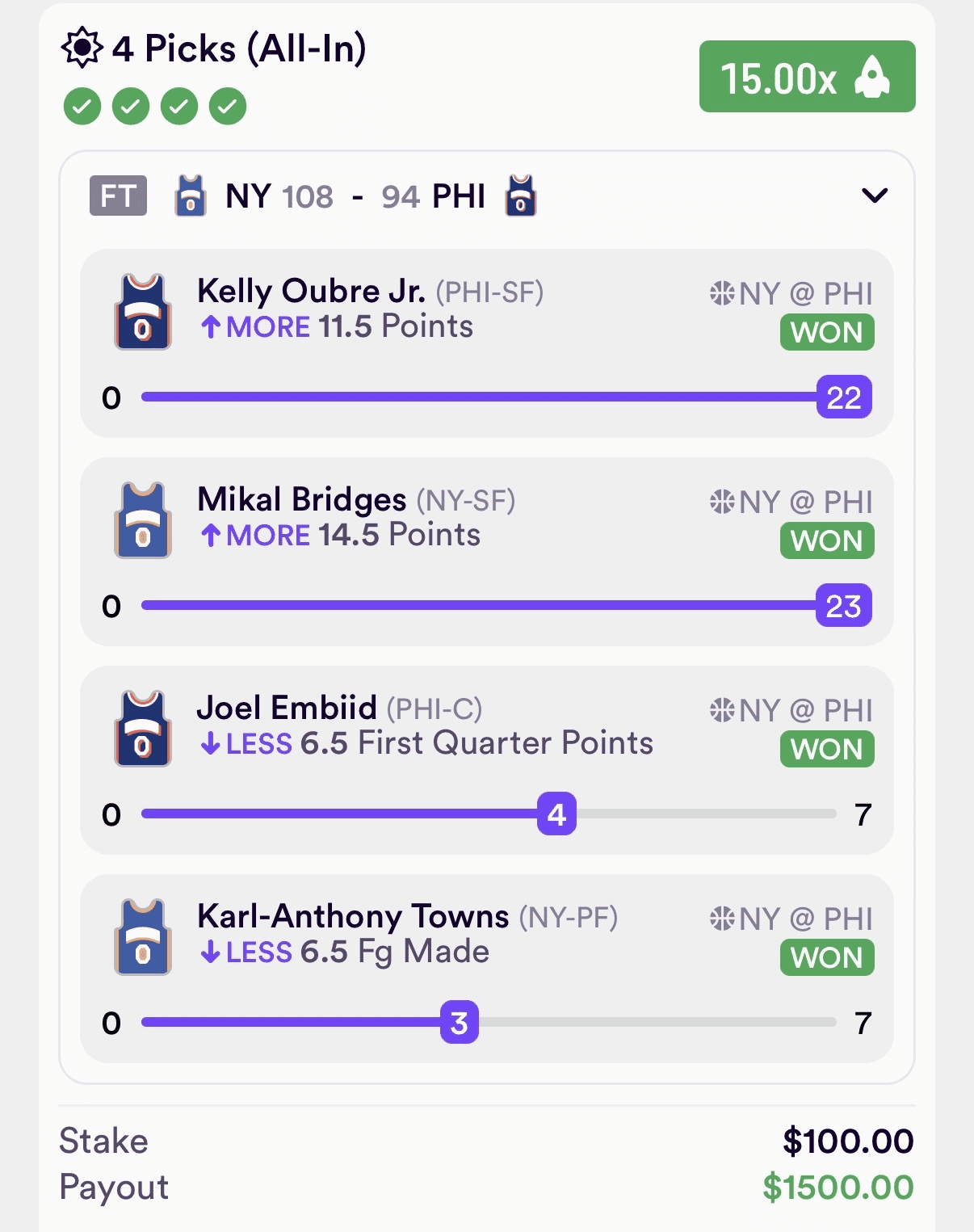Click the FT final status badge

(x=118, y=196)
